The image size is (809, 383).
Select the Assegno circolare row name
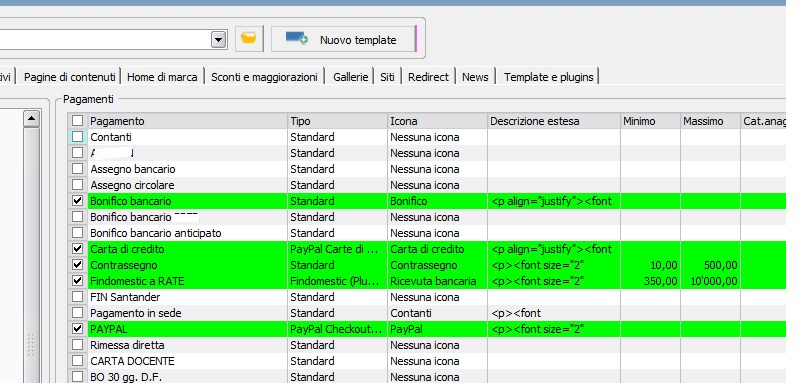132,185
